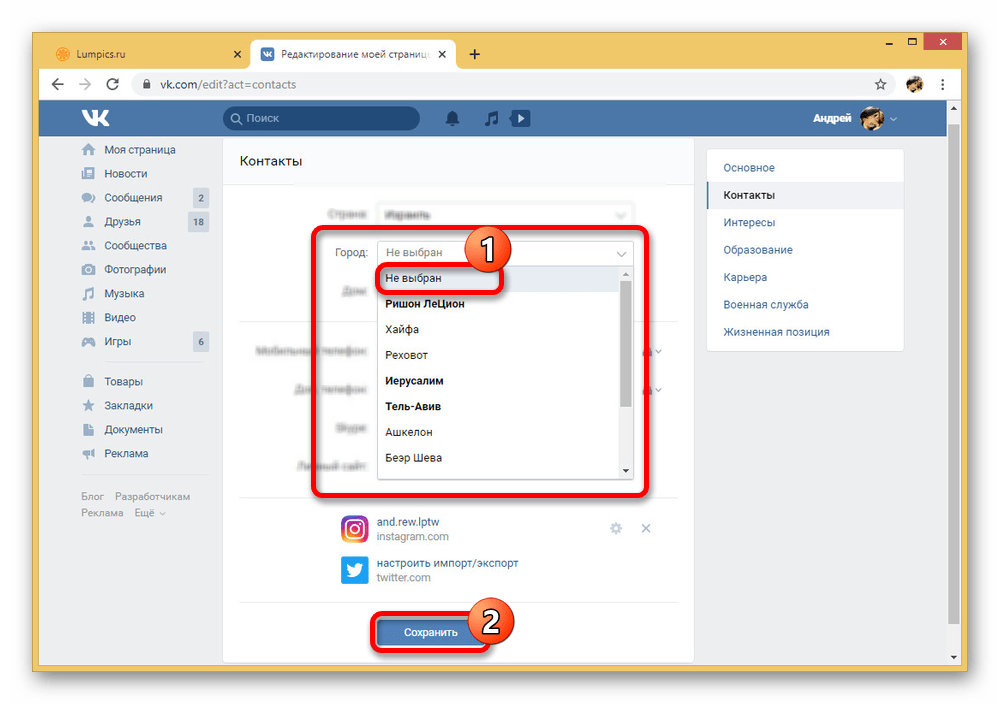1000x704 pixels.
Task: Switch to Жизненная позиция tab
Action: point(805,332)
